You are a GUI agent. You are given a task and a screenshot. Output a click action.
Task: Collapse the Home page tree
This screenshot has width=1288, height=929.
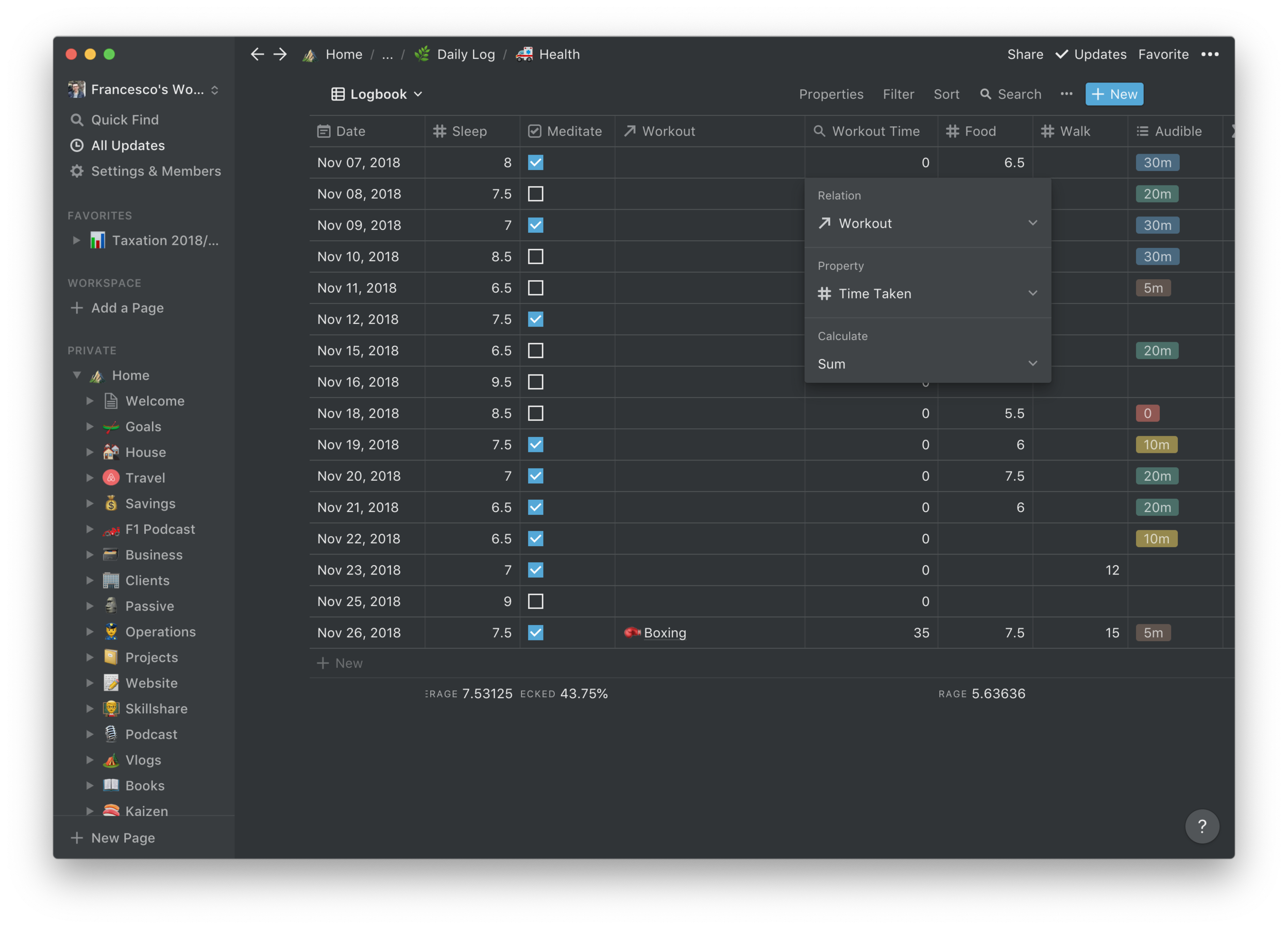pos(77,375)
